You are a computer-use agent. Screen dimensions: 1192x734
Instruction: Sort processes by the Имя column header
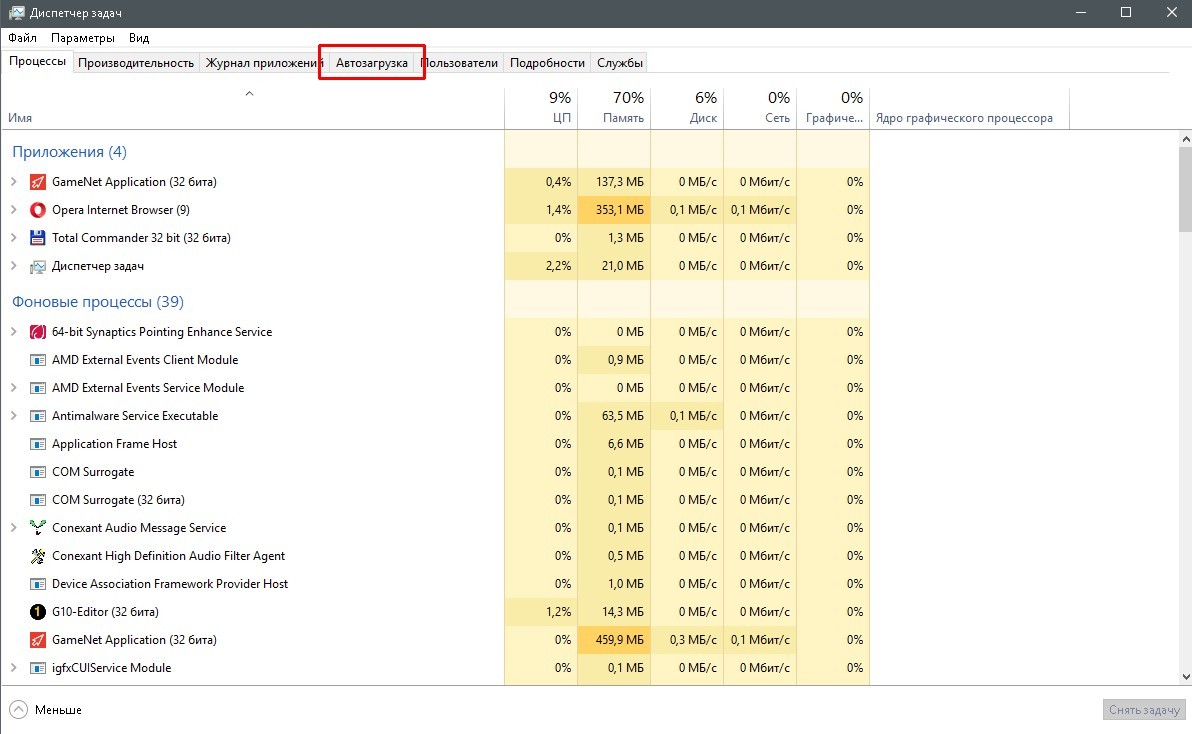click(x=252, y=109)
